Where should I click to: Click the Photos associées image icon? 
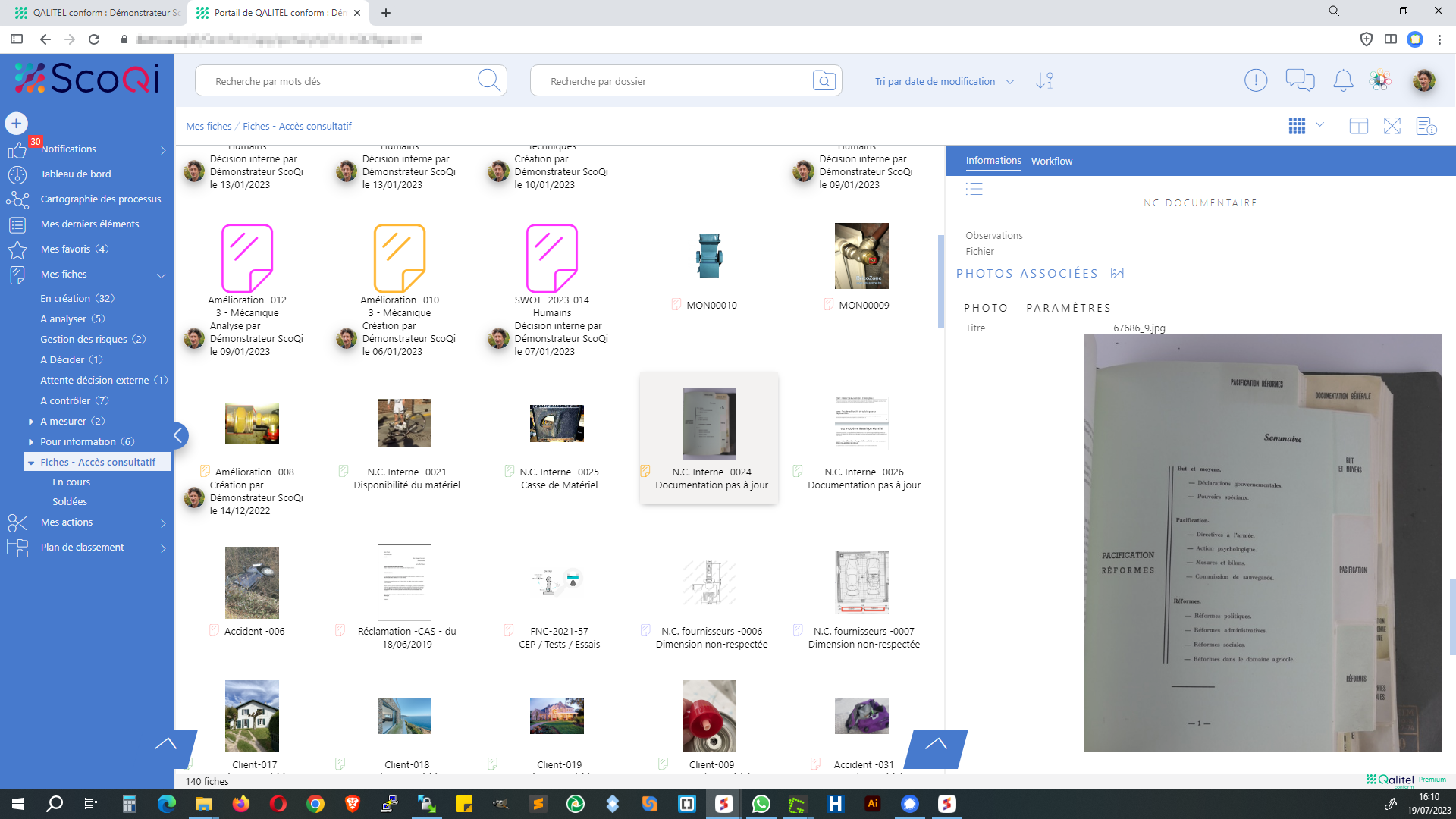[x=1117, y=273]
